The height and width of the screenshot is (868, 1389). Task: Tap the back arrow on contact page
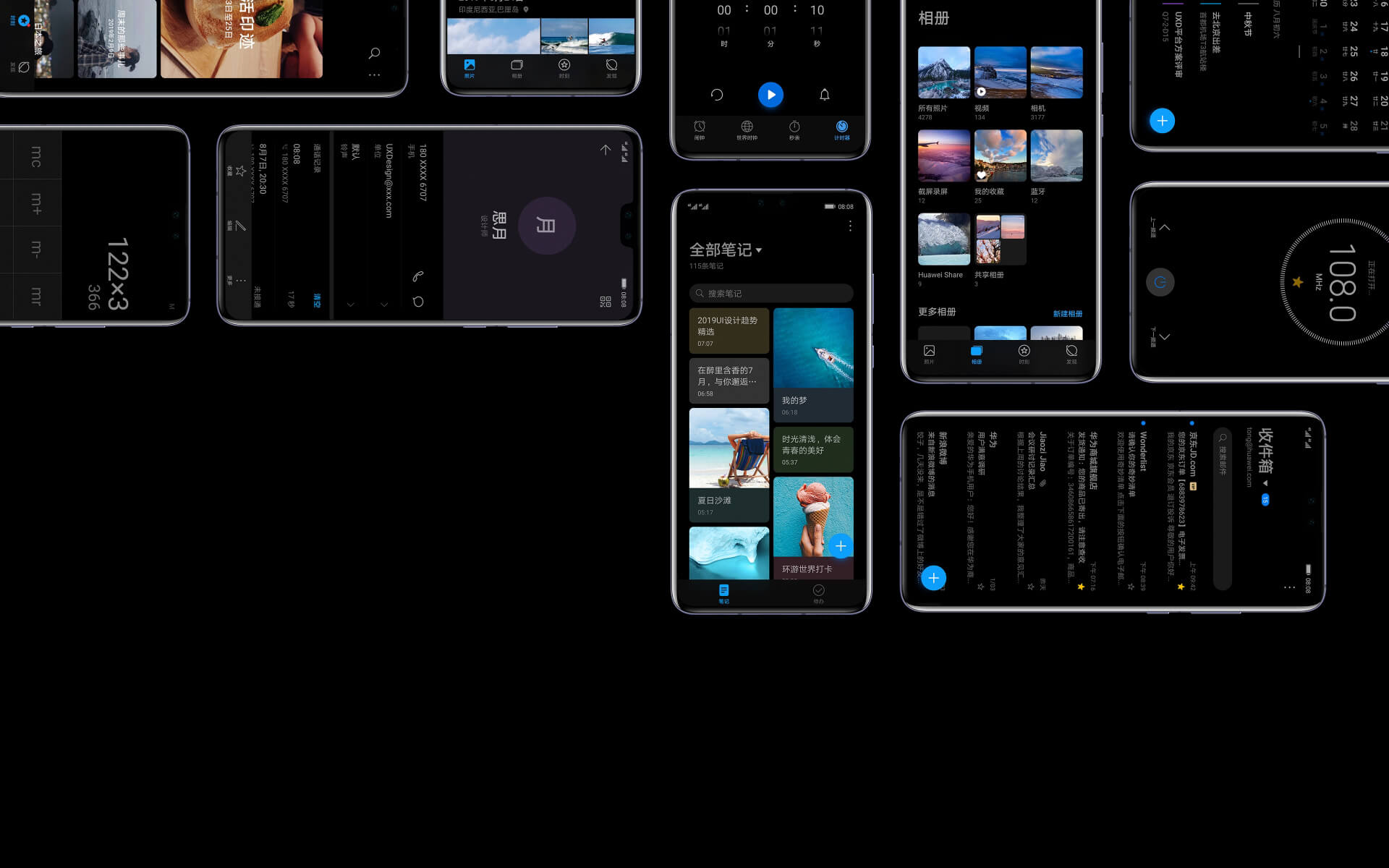606,150
